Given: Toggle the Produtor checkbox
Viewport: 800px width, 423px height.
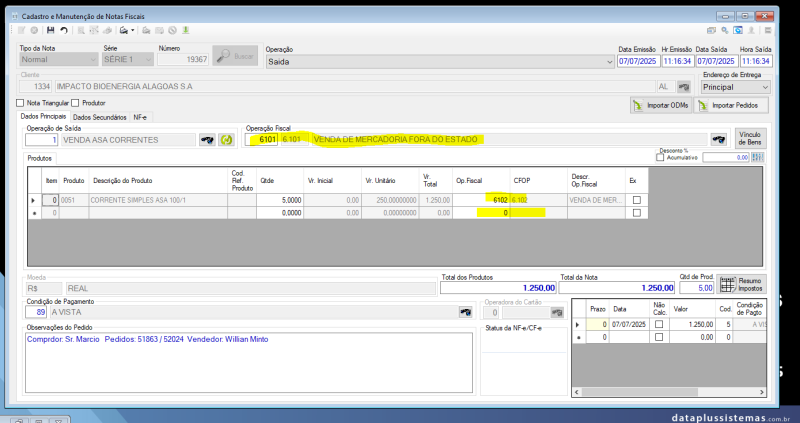Looking at the screenshot, I should (76, 103).
